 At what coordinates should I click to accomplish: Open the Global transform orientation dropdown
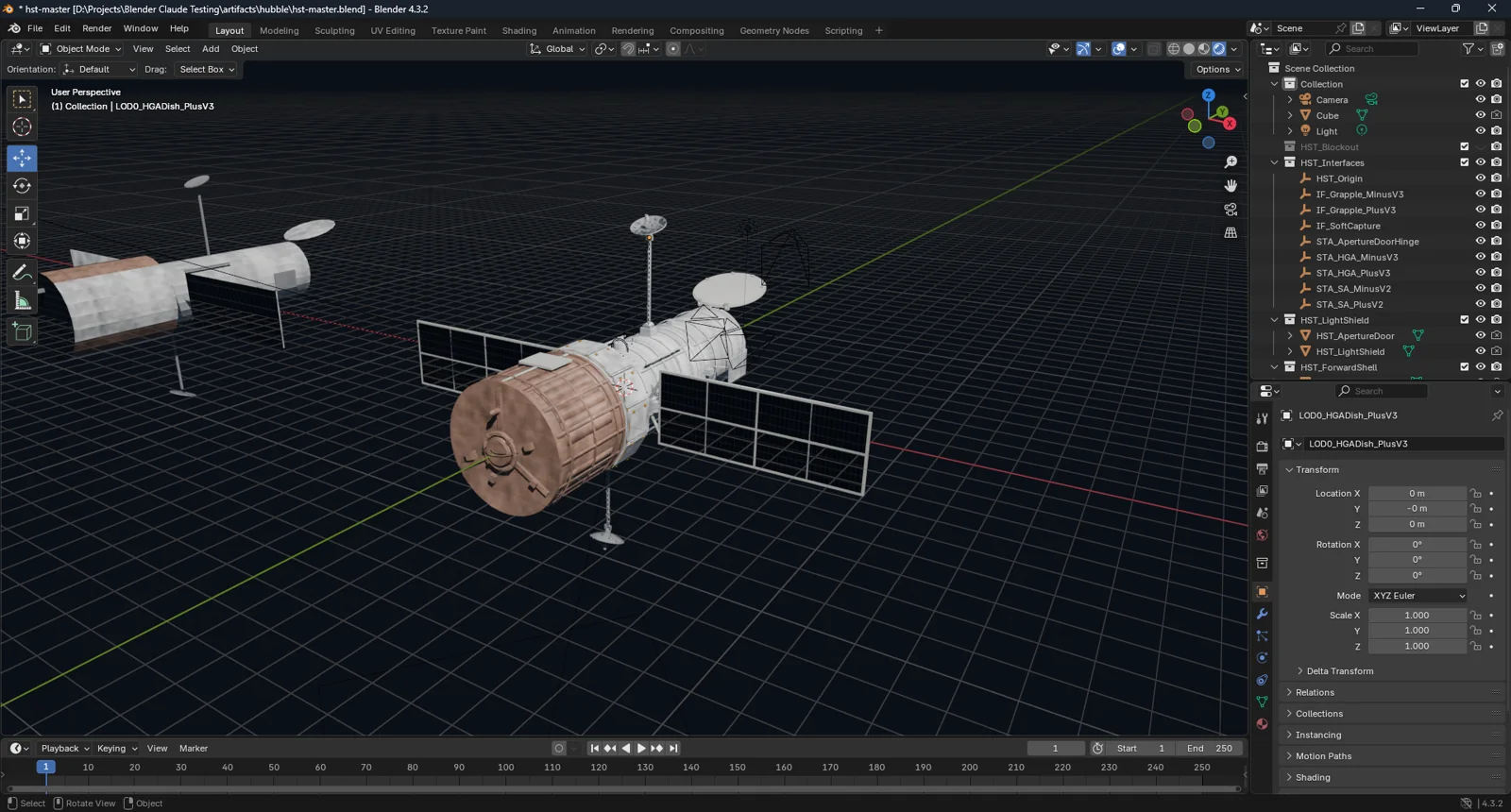pyautogui.click(x=557, y=49)
